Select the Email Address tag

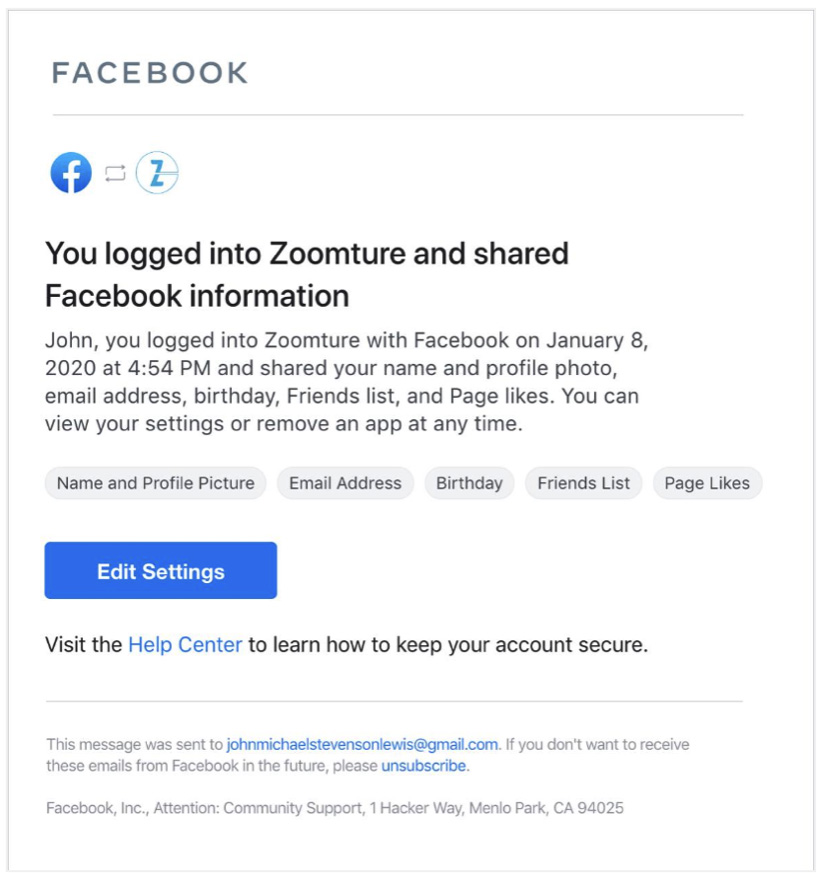tap(345, 483)
